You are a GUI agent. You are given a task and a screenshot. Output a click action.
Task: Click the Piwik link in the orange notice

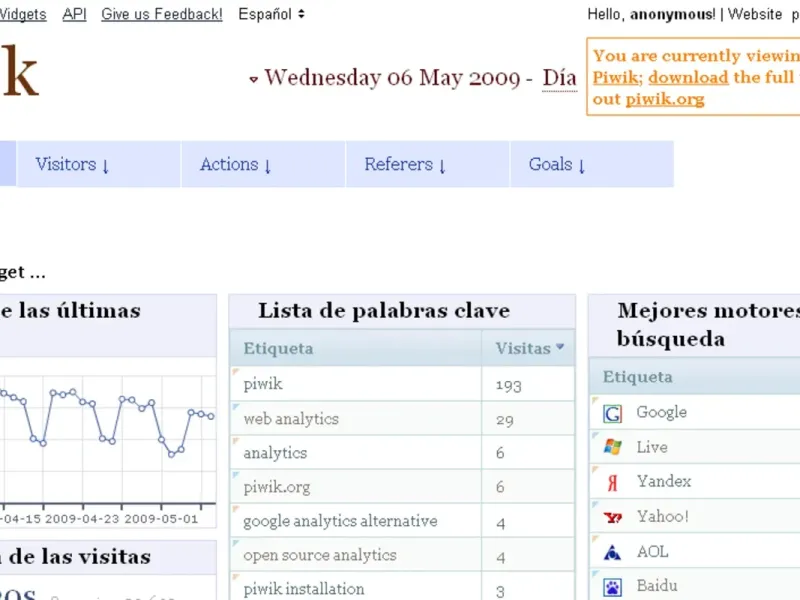coord(617,77)
